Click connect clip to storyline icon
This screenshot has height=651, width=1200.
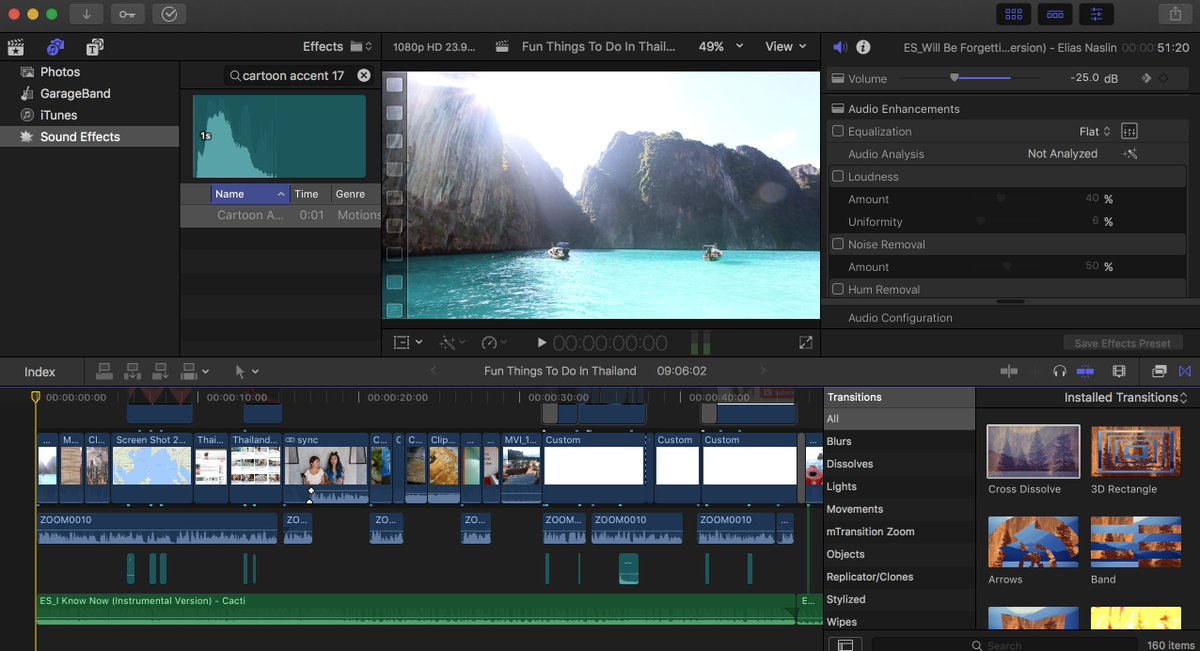(x=104, y=371)
